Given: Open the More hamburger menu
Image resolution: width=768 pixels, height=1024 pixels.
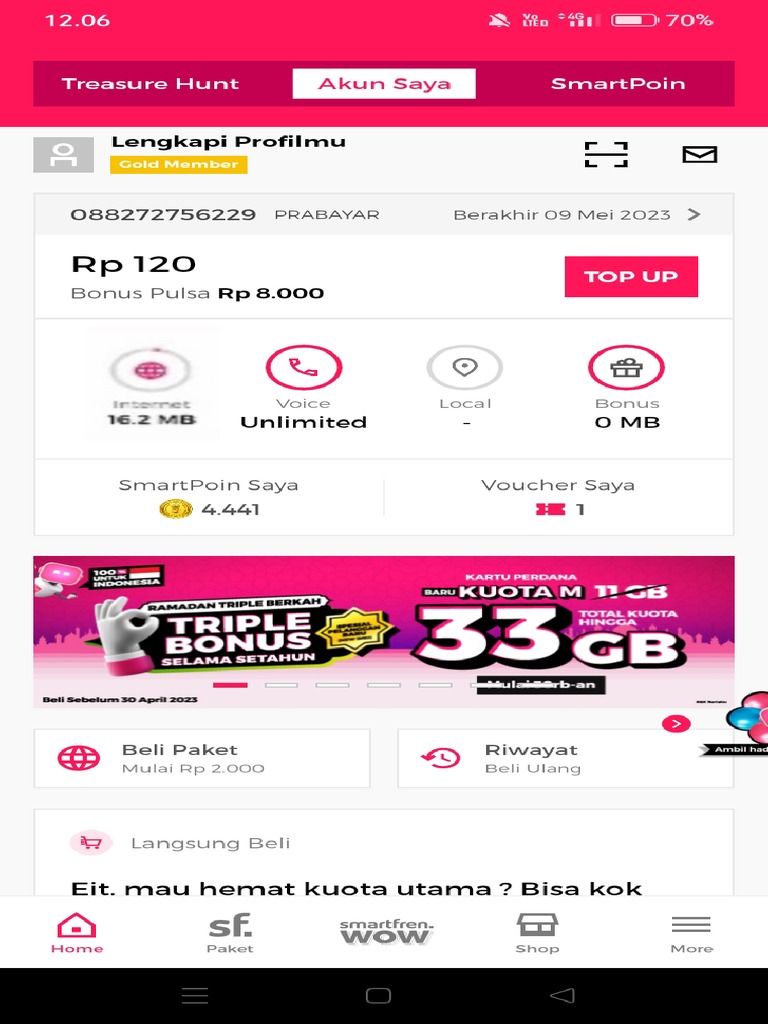Looking at the screenshot, I should [x=691, y=933].
